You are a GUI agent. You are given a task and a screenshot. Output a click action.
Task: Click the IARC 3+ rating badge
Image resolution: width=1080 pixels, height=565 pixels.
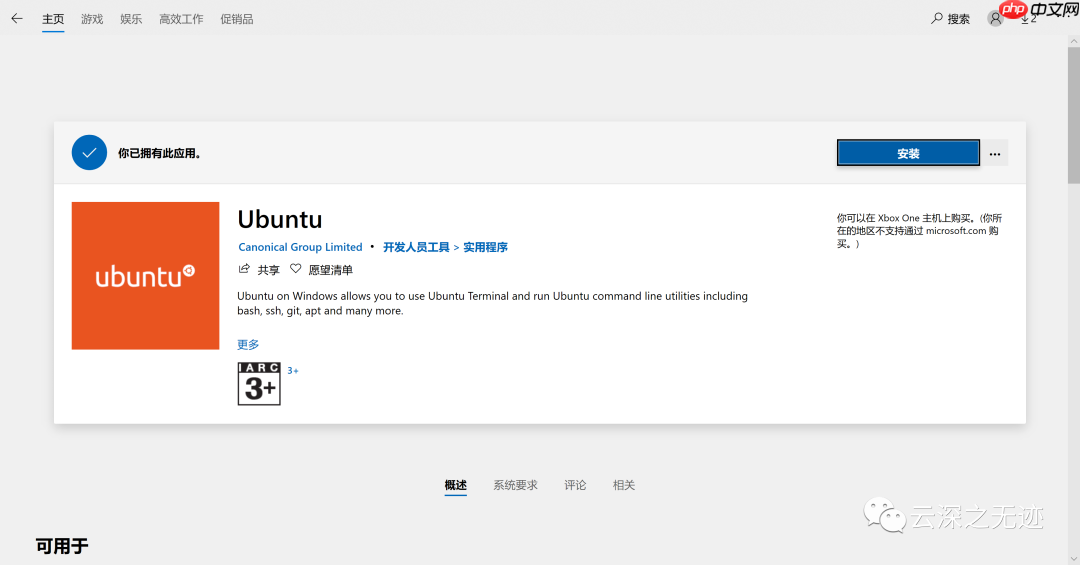click(x=259, y=384)
